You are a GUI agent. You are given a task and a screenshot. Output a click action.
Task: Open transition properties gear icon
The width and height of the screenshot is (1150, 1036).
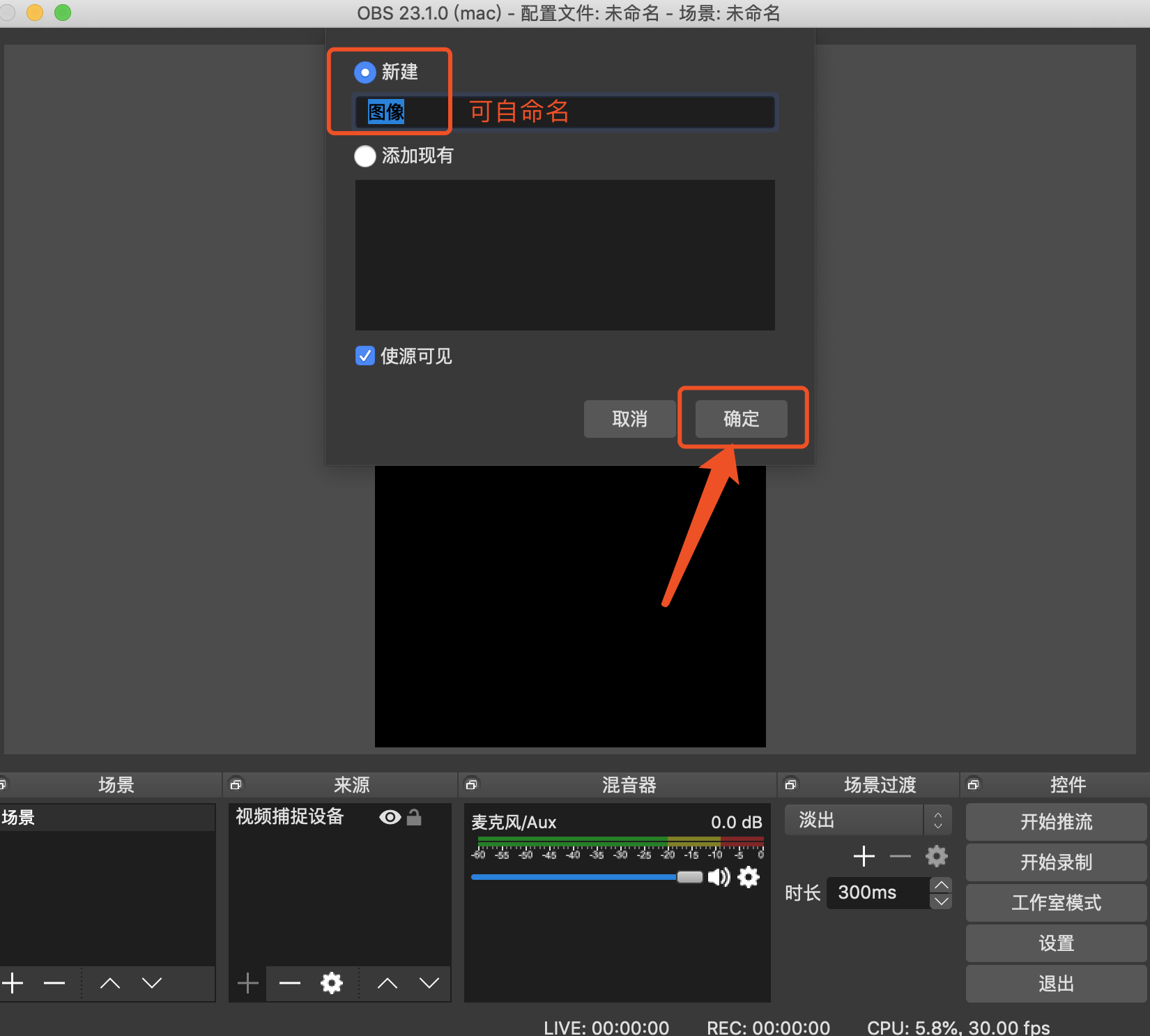(937, 856)
